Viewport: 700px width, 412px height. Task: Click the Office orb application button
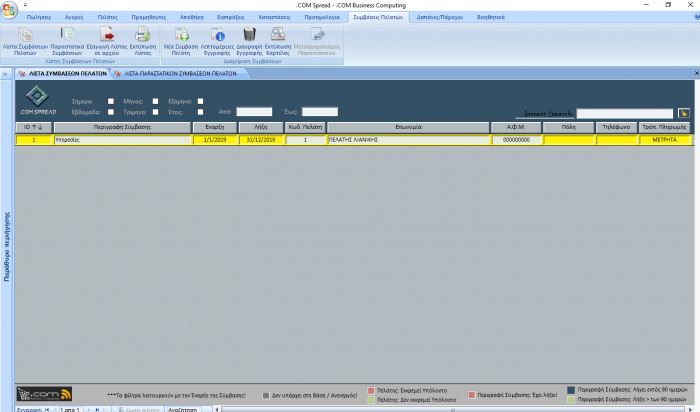[x=9, y=10]
